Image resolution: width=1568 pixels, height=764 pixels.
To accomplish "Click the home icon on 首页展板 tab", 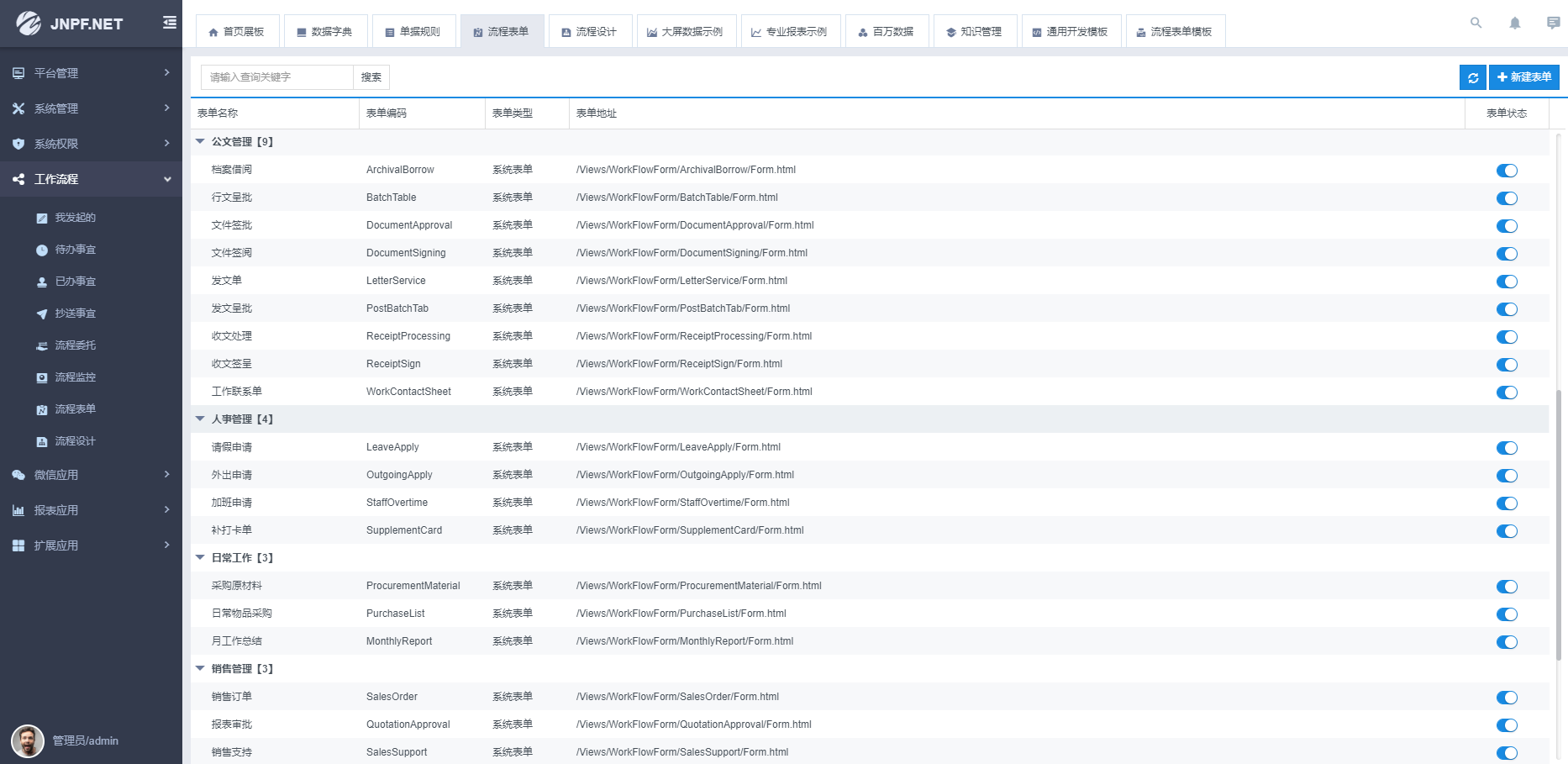I will (x=213, y=32).
